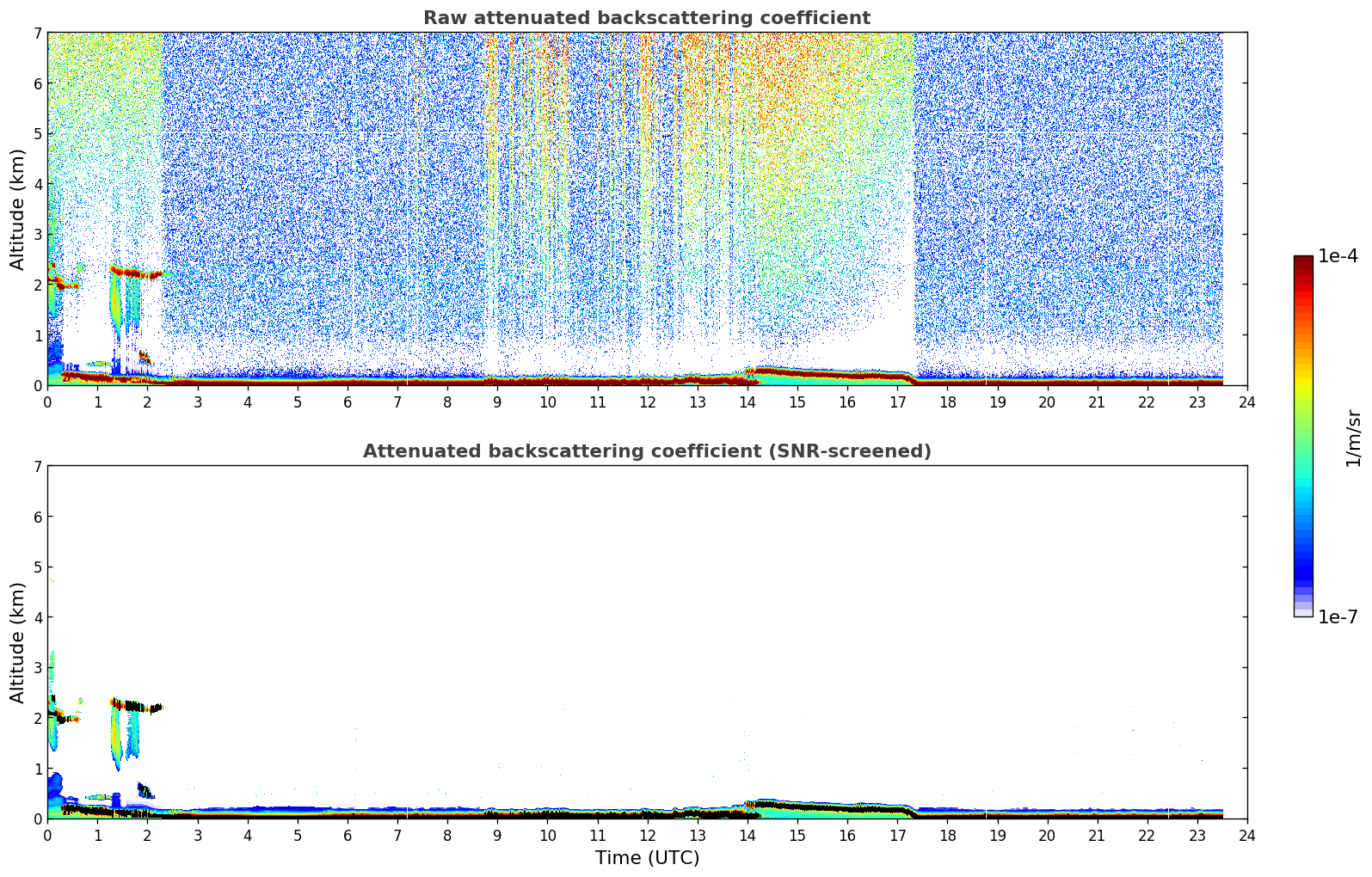
Task: Click hour 0 tick label under top plot
Action: [x=47, y=402]
